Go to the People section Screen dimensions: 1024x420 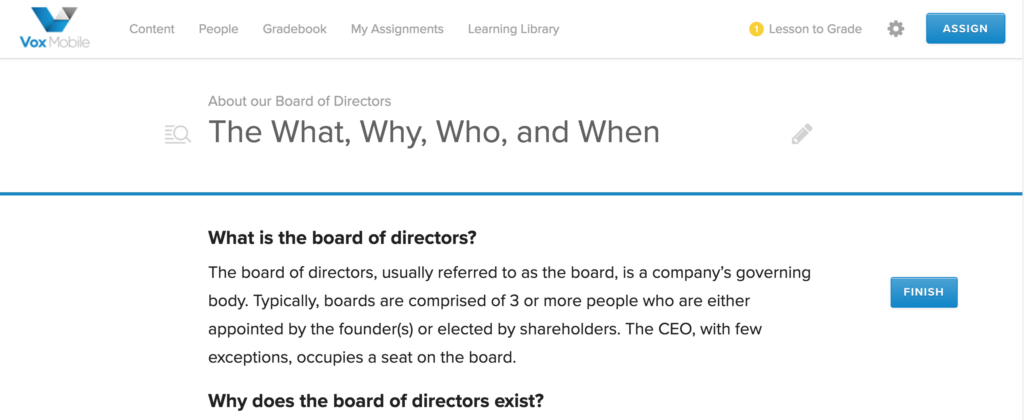218,29
